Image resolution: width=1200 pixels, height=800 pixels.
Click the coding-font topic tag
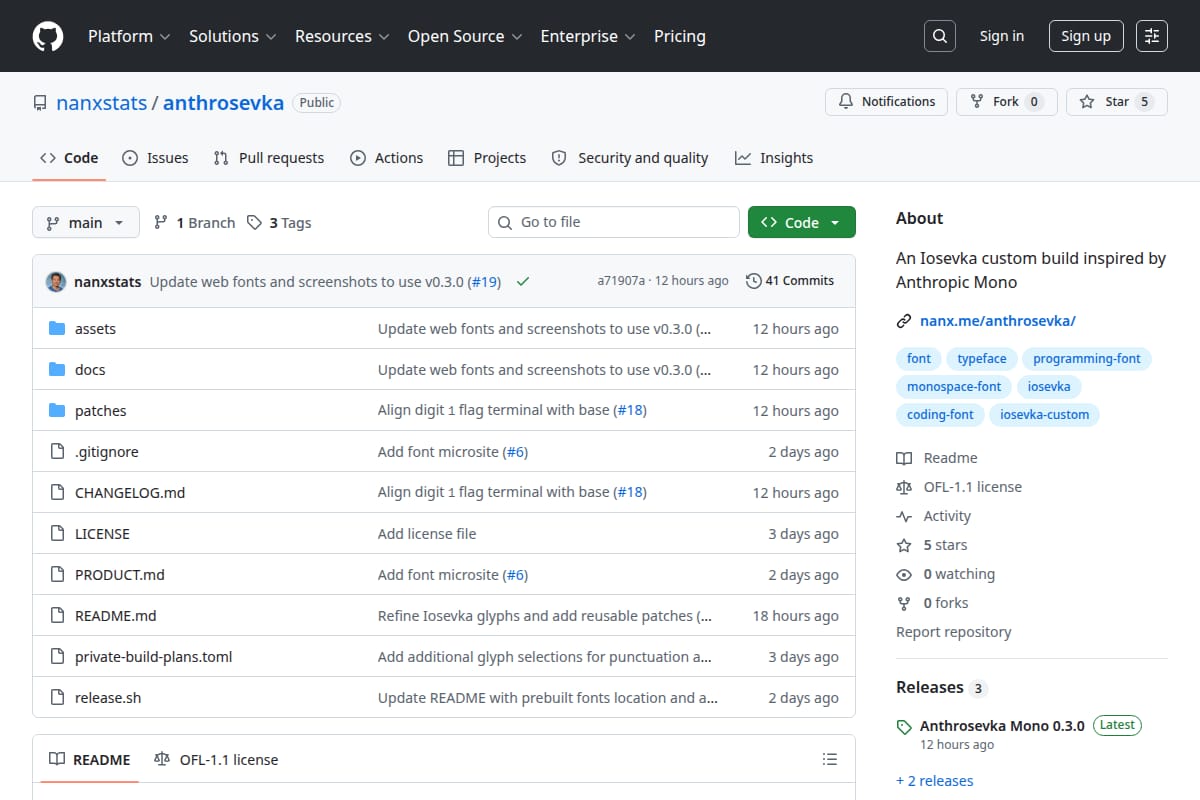(x=940, y=415)
